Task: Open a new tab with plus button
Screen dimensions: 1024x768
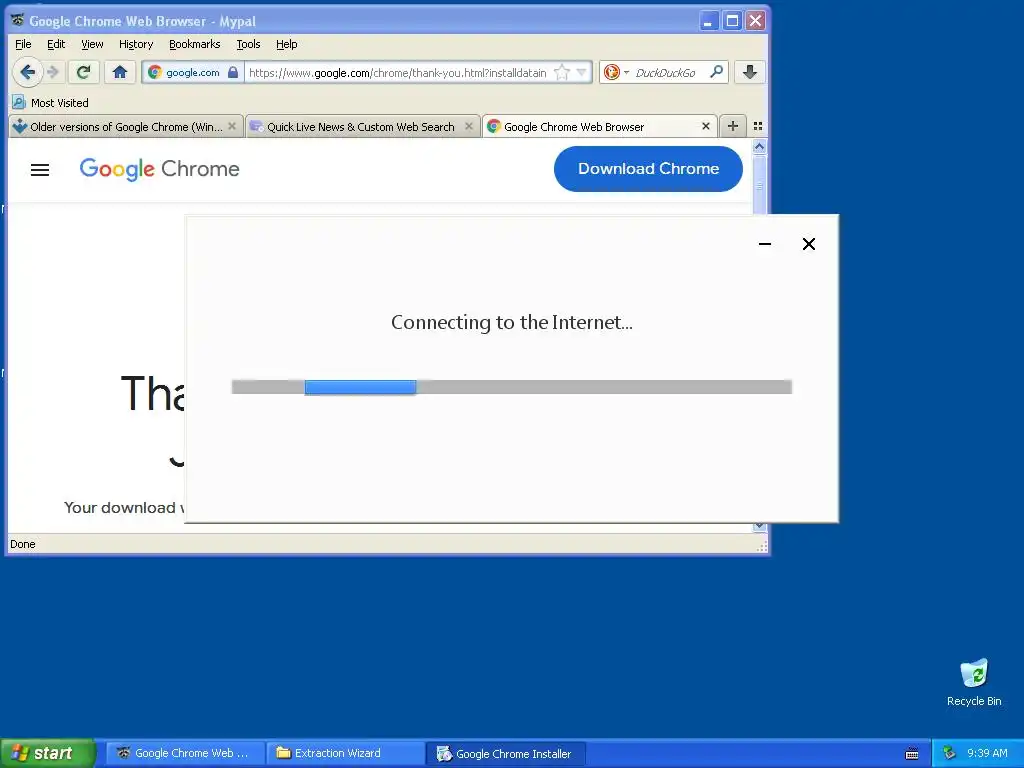Action: (733, 126)
